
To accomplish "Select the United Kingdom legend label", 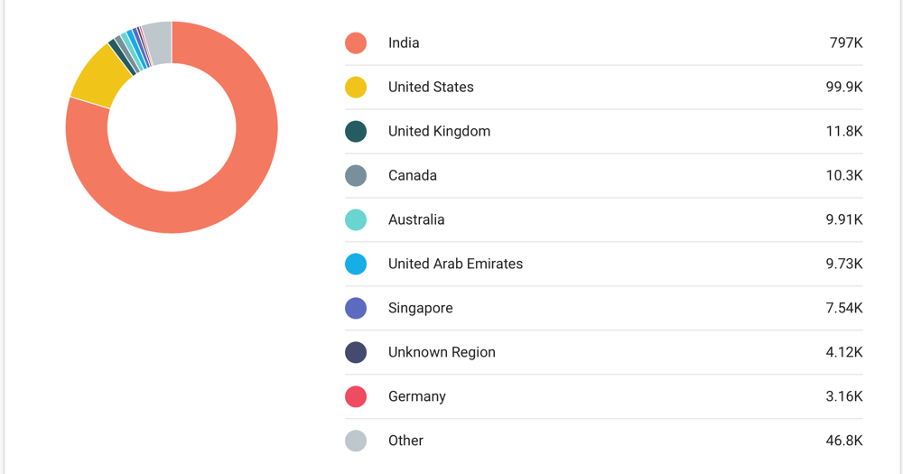I will (439, 131).
